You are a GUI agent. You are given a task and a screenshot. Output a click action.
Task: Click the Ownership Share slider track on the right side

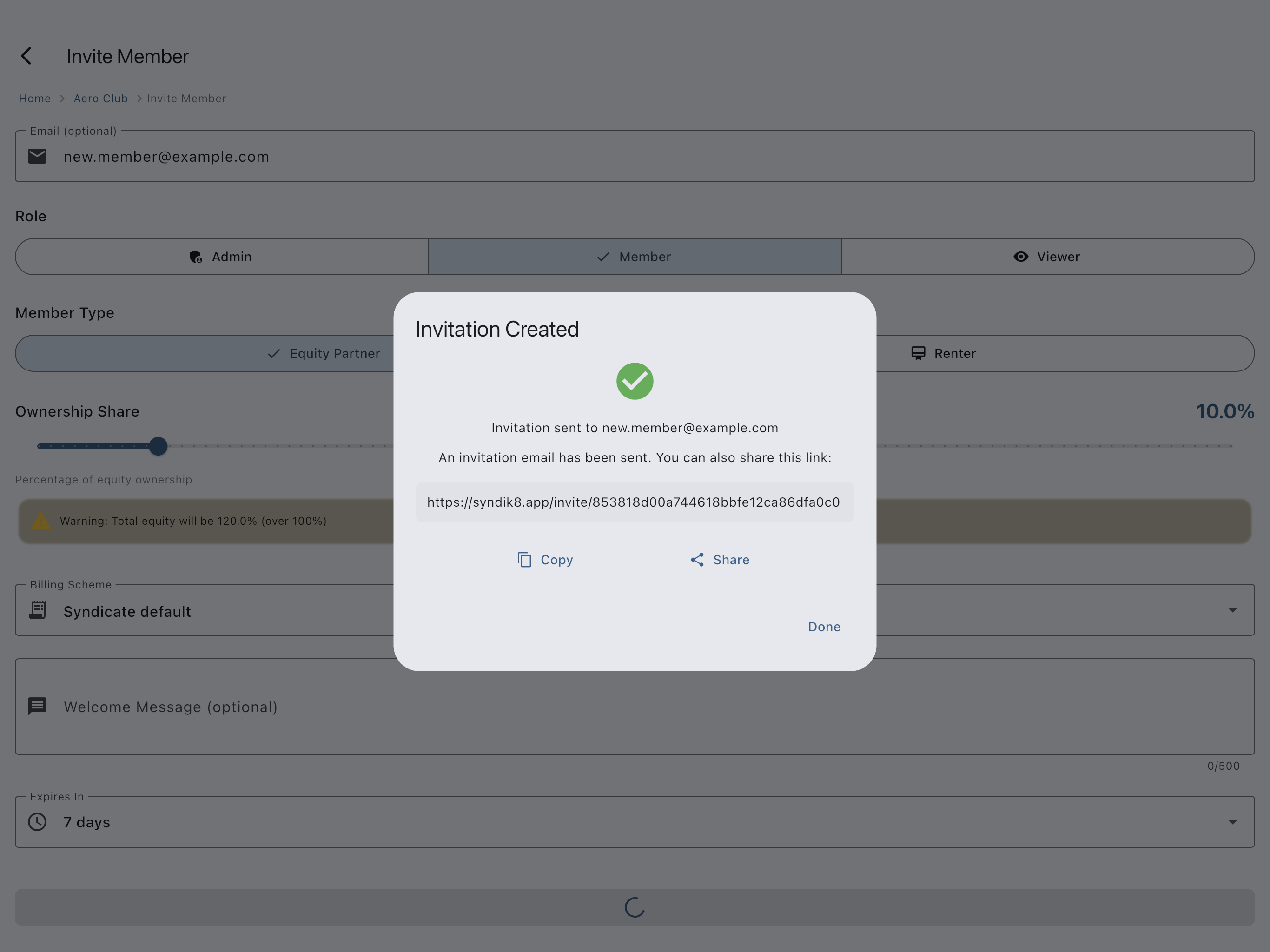click(x=1054, y=446)
